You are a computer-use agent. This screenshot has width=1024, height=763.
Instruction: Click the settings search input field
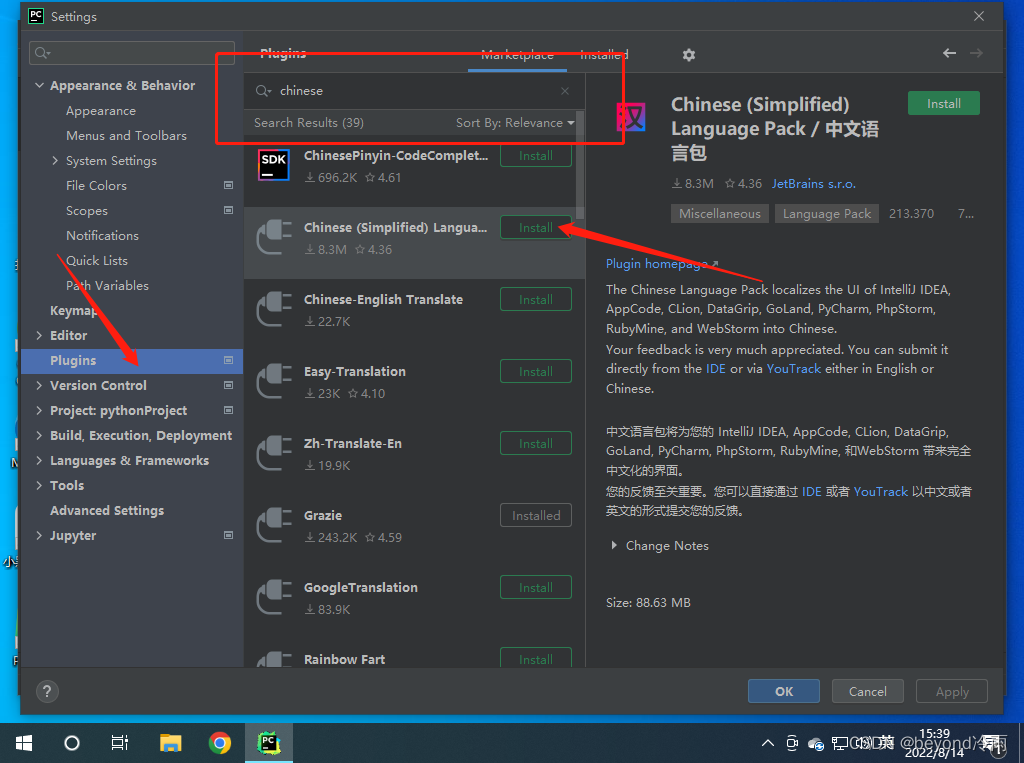(132, 53)
